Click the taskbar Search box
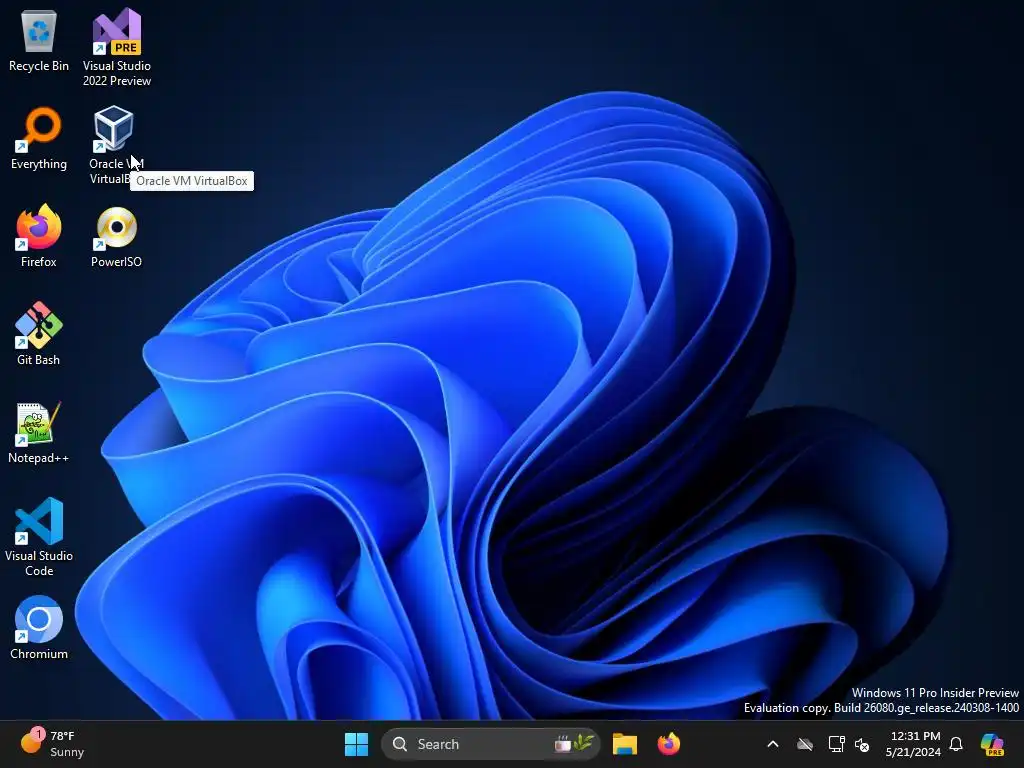The image size is (1024, 768). pos(490,744)
